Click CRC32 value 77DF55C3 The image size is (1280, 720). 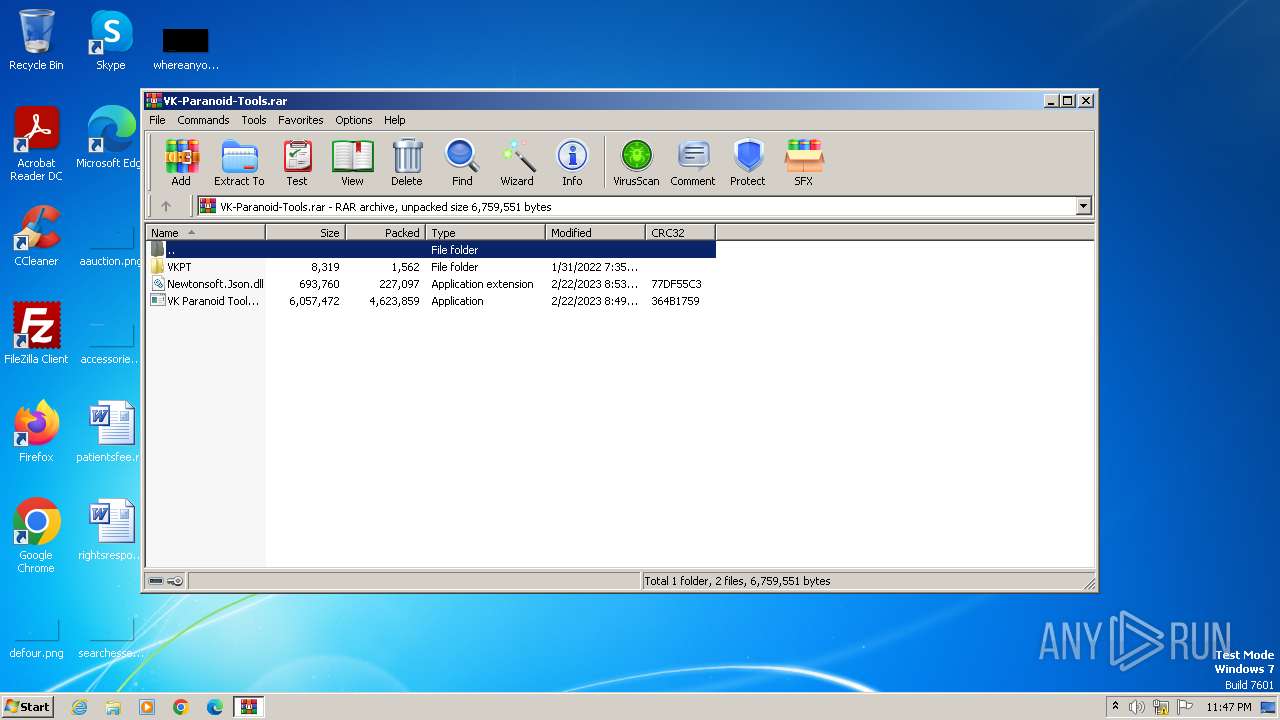point(676,284)
